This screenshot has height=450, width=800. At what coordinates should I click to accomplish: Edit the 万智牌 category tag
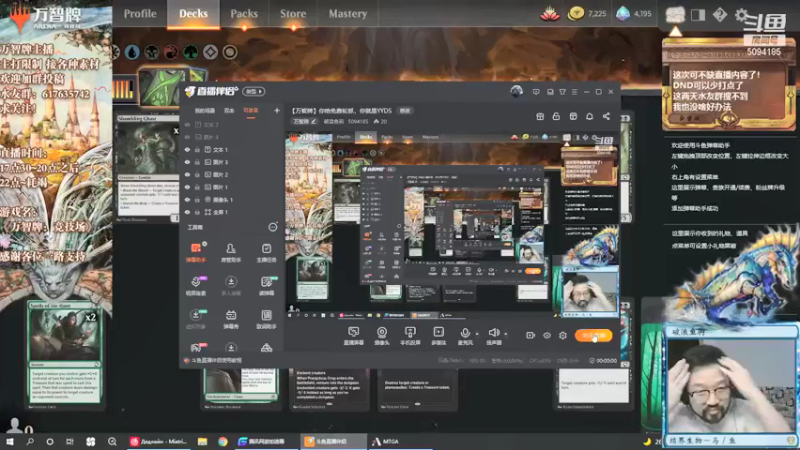pyautogui.click(x=305, y=121)
